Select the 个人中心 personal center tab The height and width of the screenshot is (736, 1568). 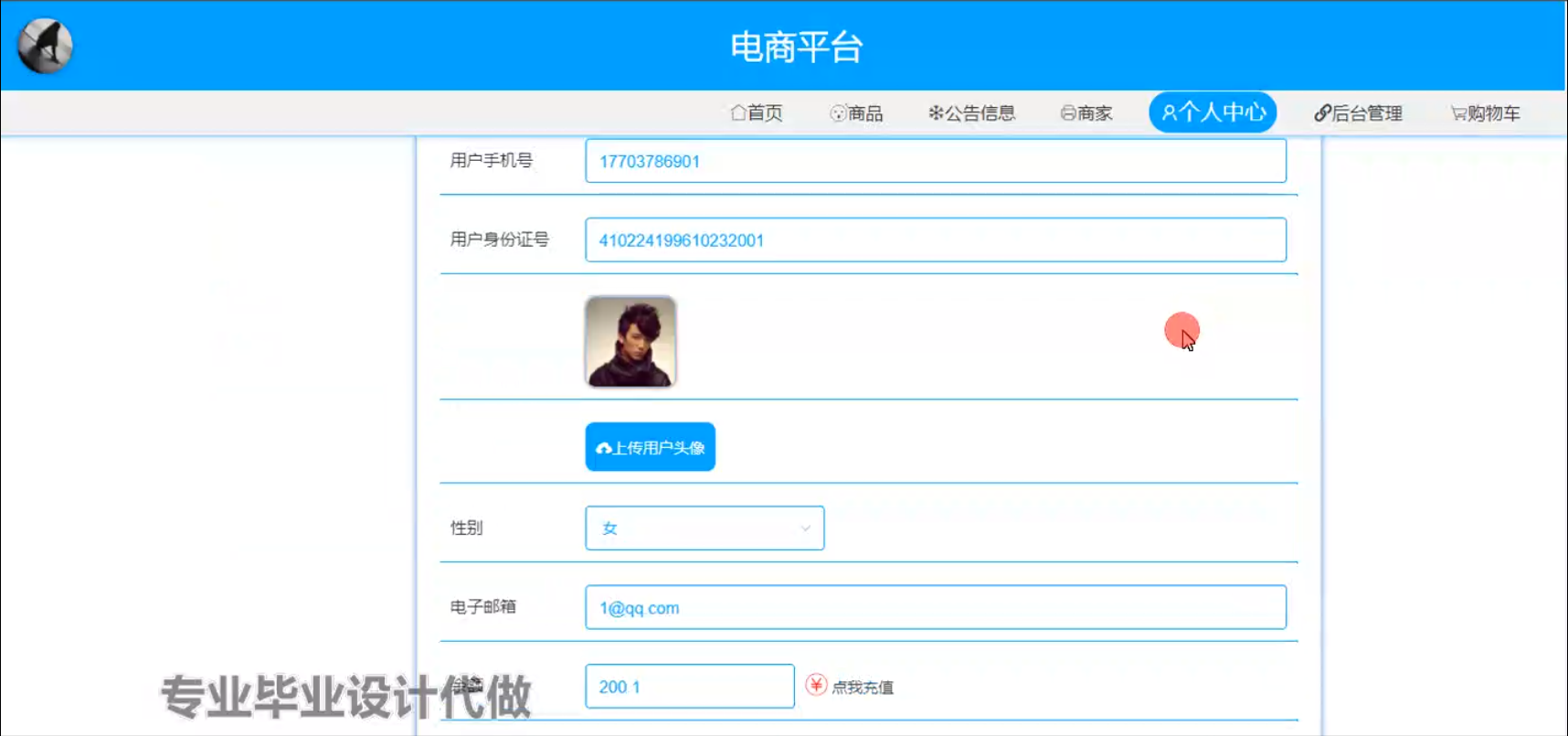(x=1213, y=112)
